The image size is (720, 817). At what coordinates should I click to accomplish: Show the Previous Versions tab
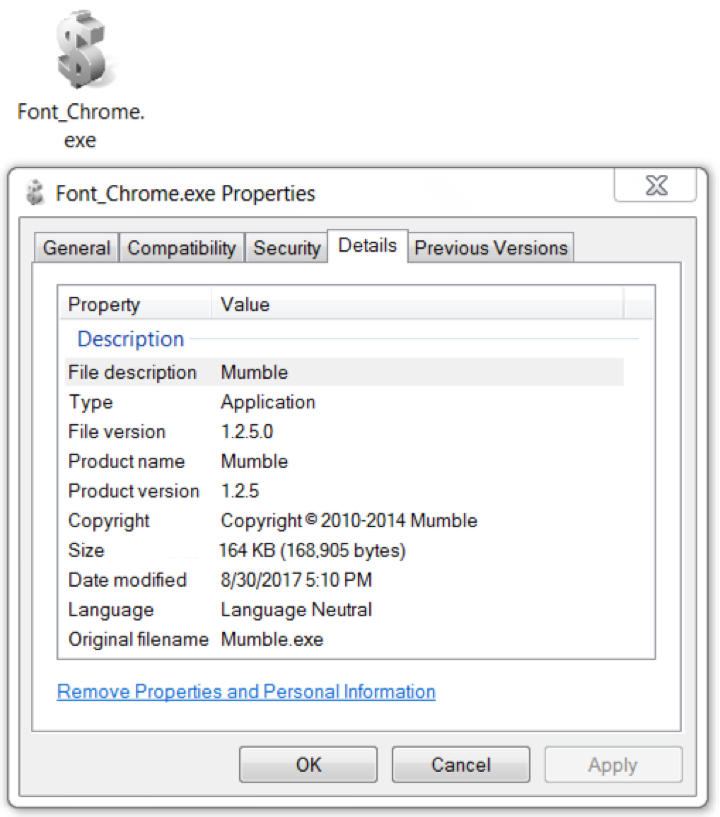[x=491, y=247]
